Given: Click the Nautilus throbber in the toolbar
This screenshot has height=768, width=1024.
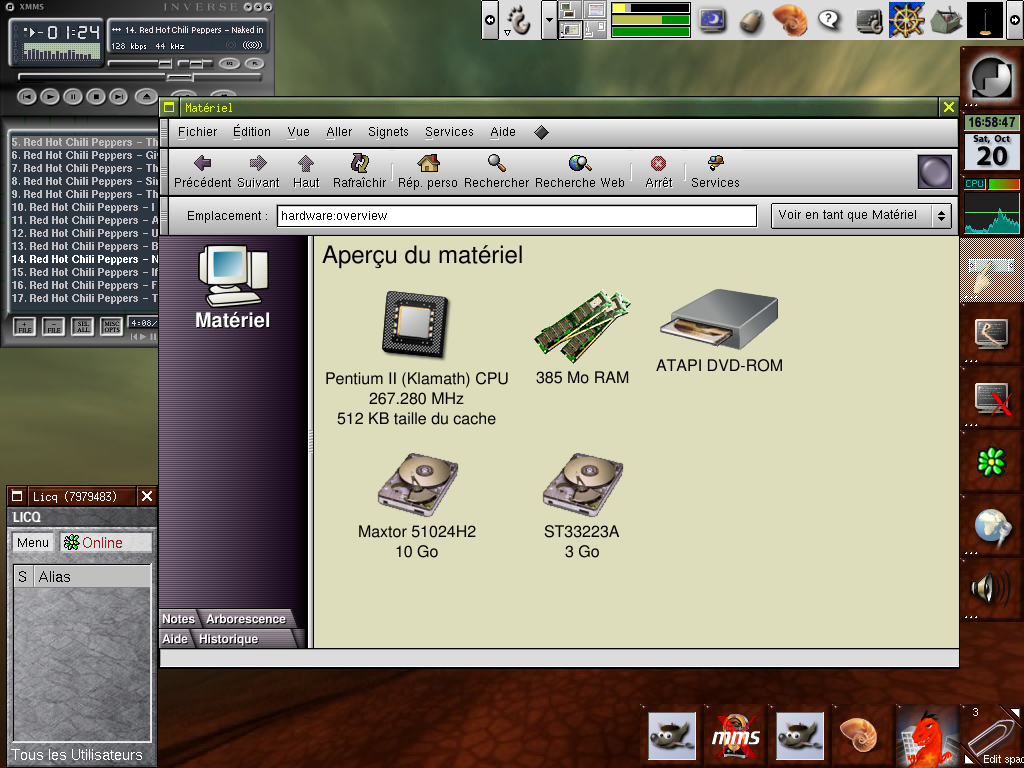Looking at the screenshot, I should coord(935,172).
